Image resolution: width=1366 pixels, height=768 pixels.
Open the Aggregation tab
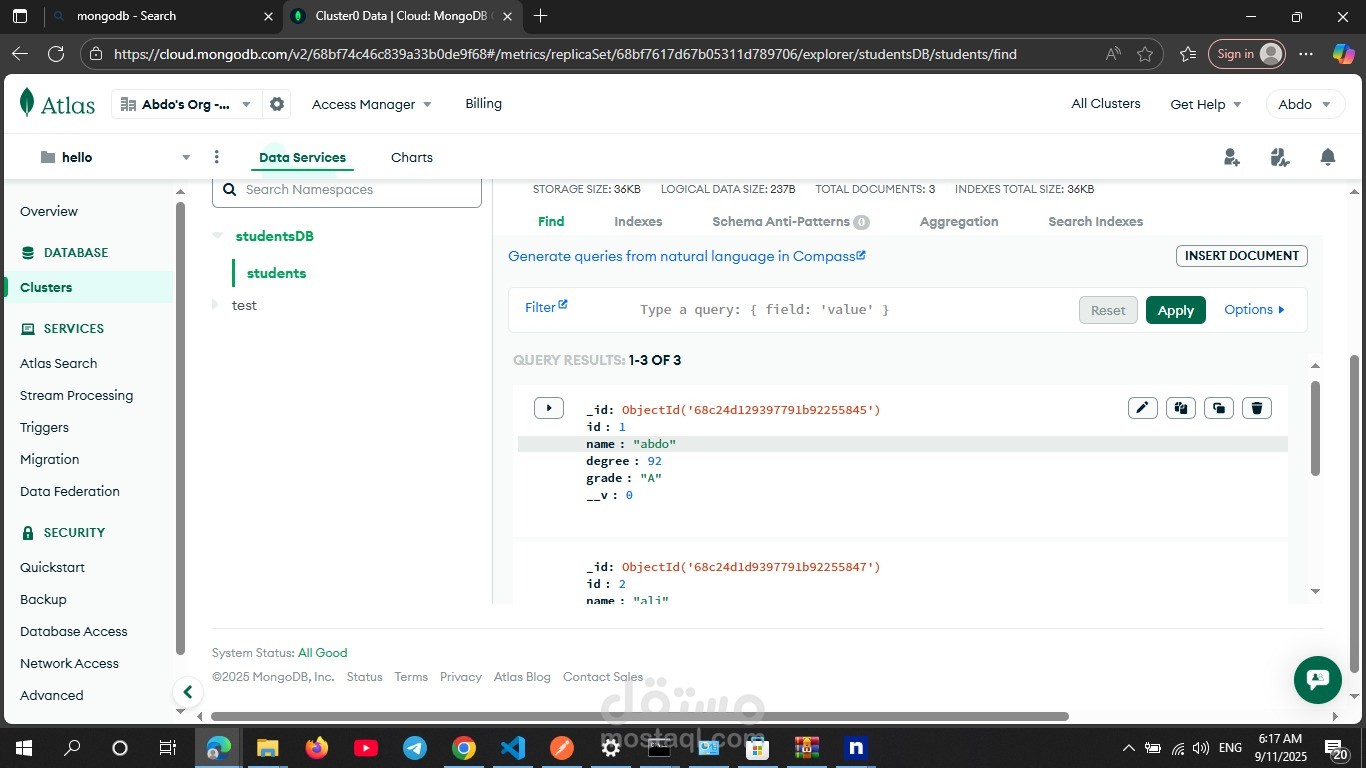[x=959, y=221]
